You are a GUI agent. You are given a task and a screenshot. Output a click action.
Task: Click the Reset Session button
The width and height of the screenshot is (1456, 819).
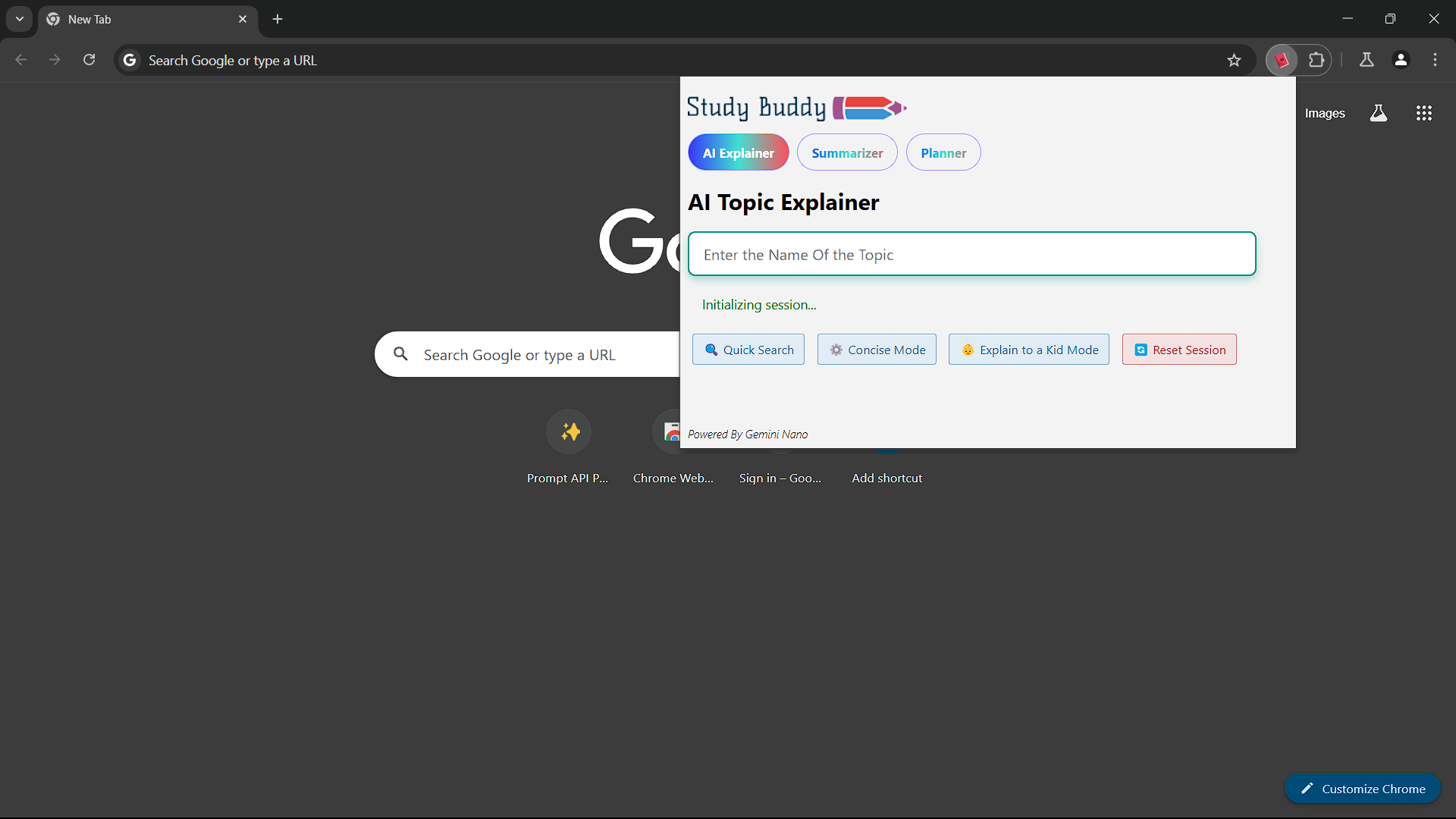click(1178, 350)
